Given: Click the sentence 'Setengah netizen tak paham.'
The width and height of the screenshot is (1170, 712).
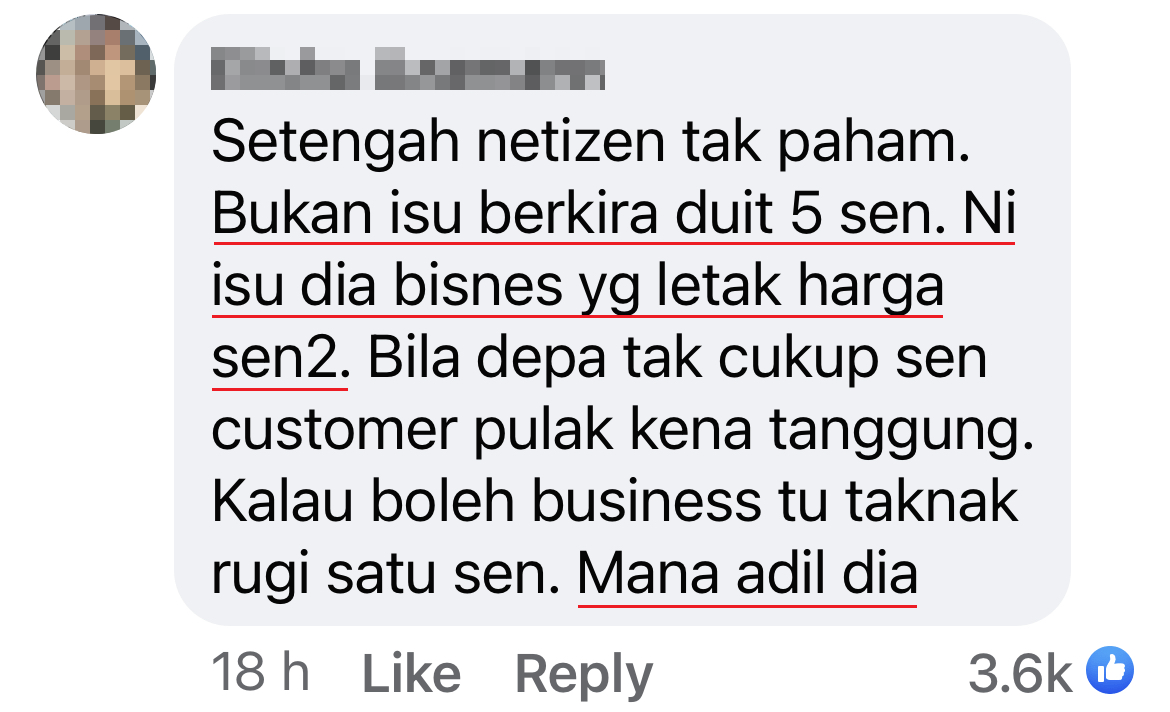Looking at the screenshot, I should tap(591, 142).
